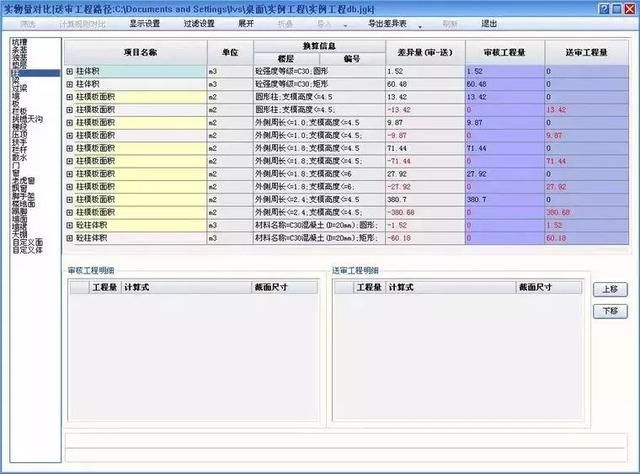Expand the 柱体积 row showing difference 60.48

click(70, 85)
